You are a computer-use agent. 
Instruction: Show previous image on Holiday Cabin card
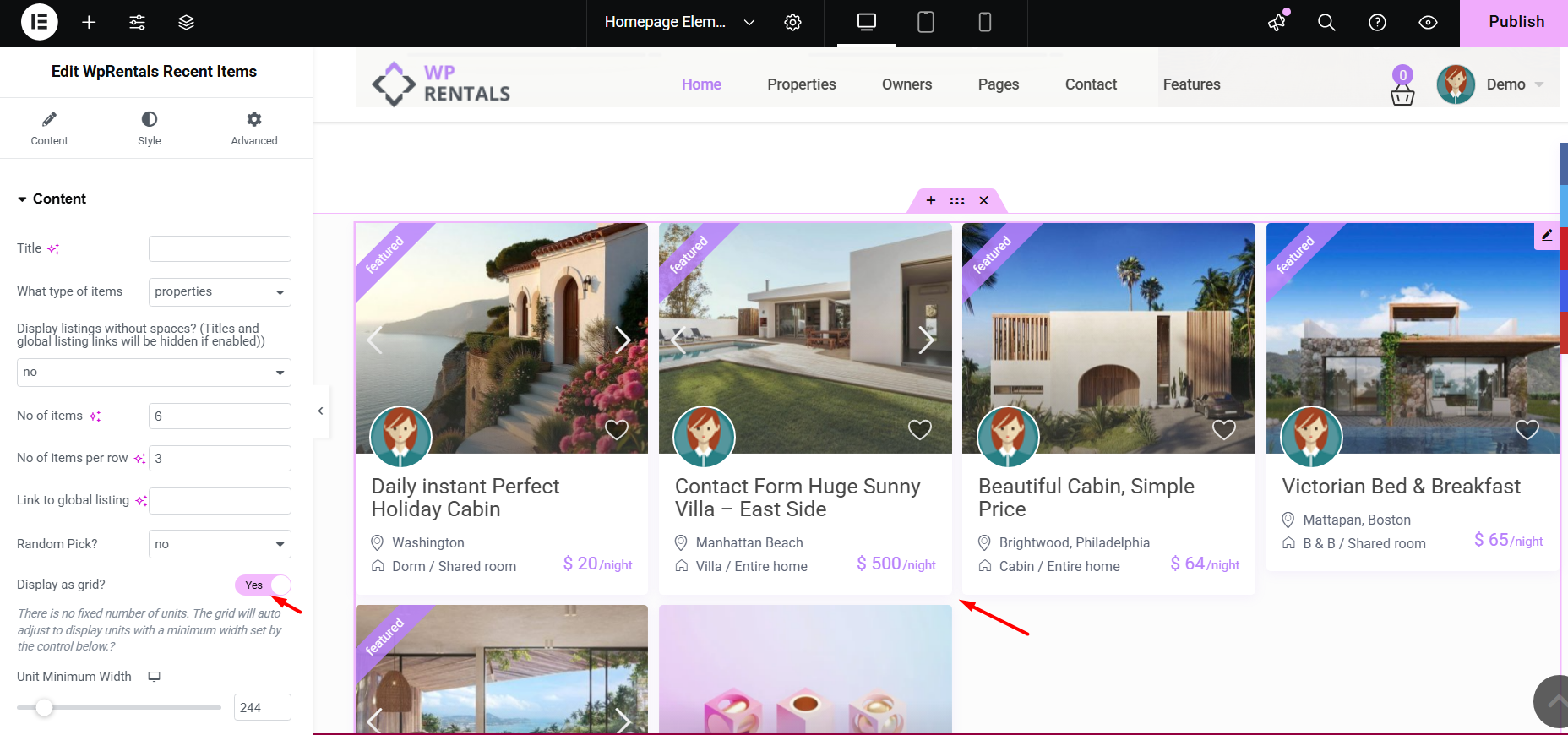click(x=376, y=340)
